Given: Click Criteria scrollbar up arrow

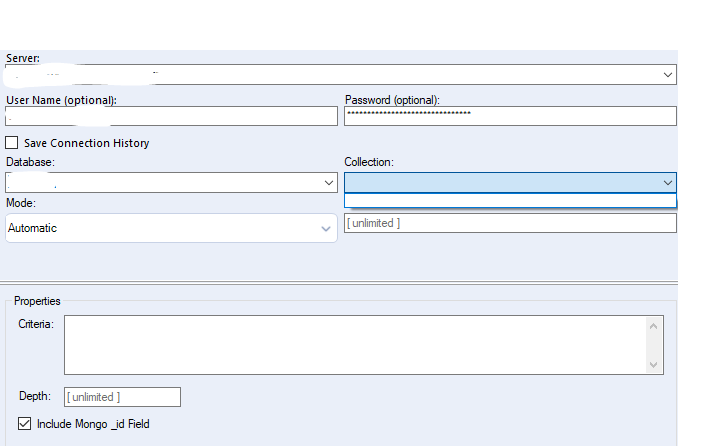Looking at the screenshot, I should point(653,326).
